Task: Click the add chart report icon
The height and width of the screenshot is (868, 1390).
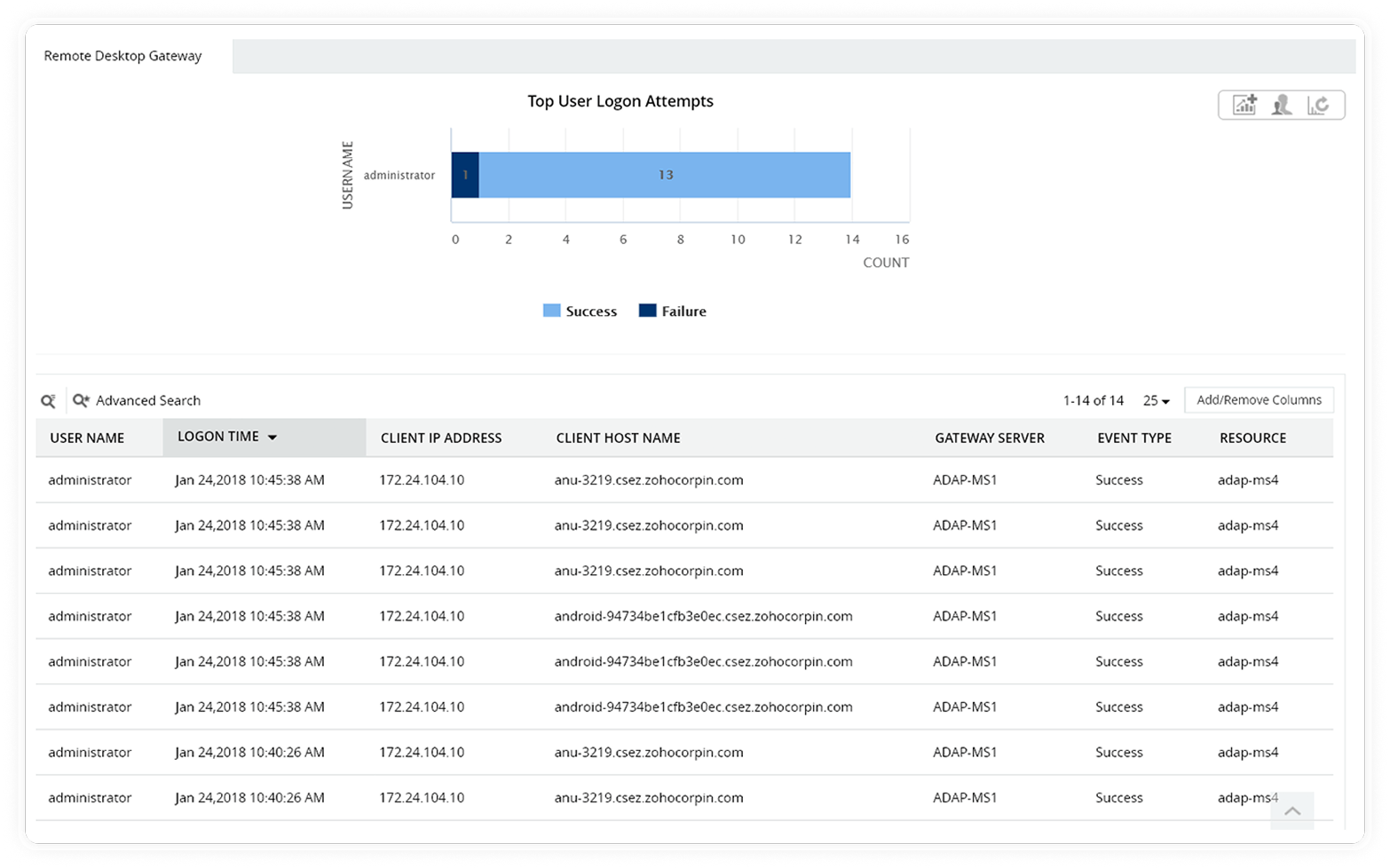Action: click(1244, 105)
